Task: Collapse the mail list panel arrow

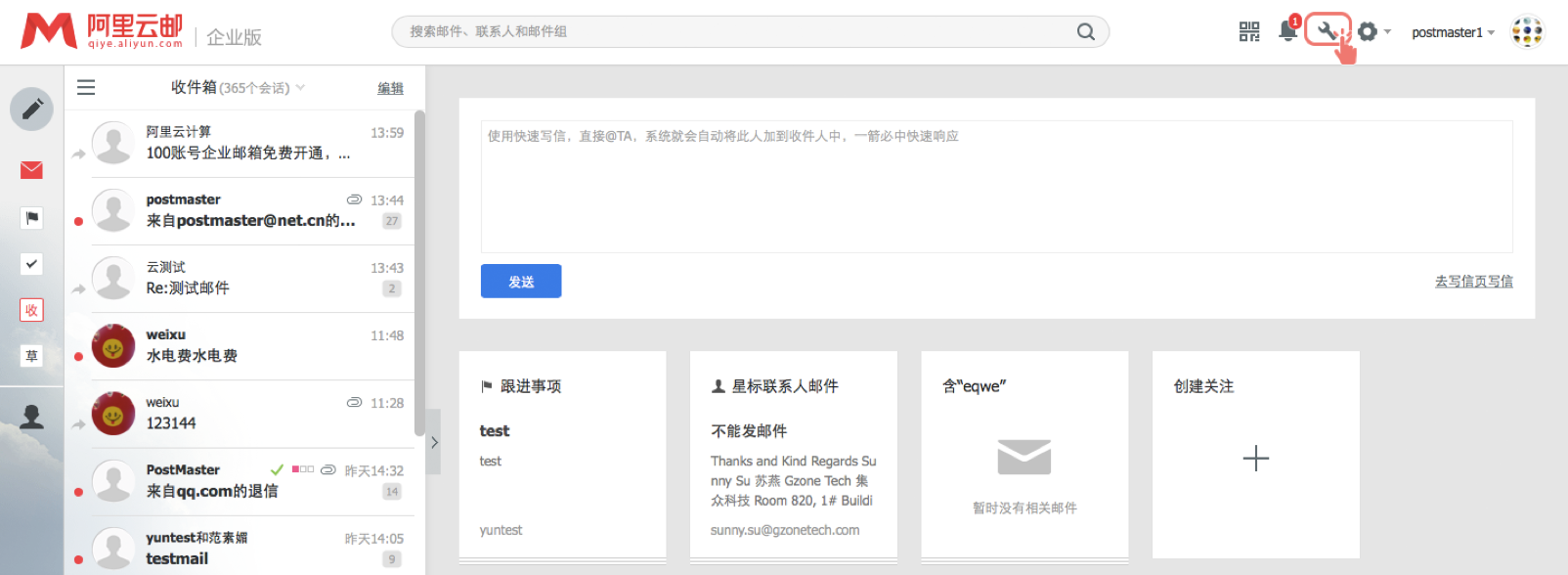Action: (x=434, y=442)
